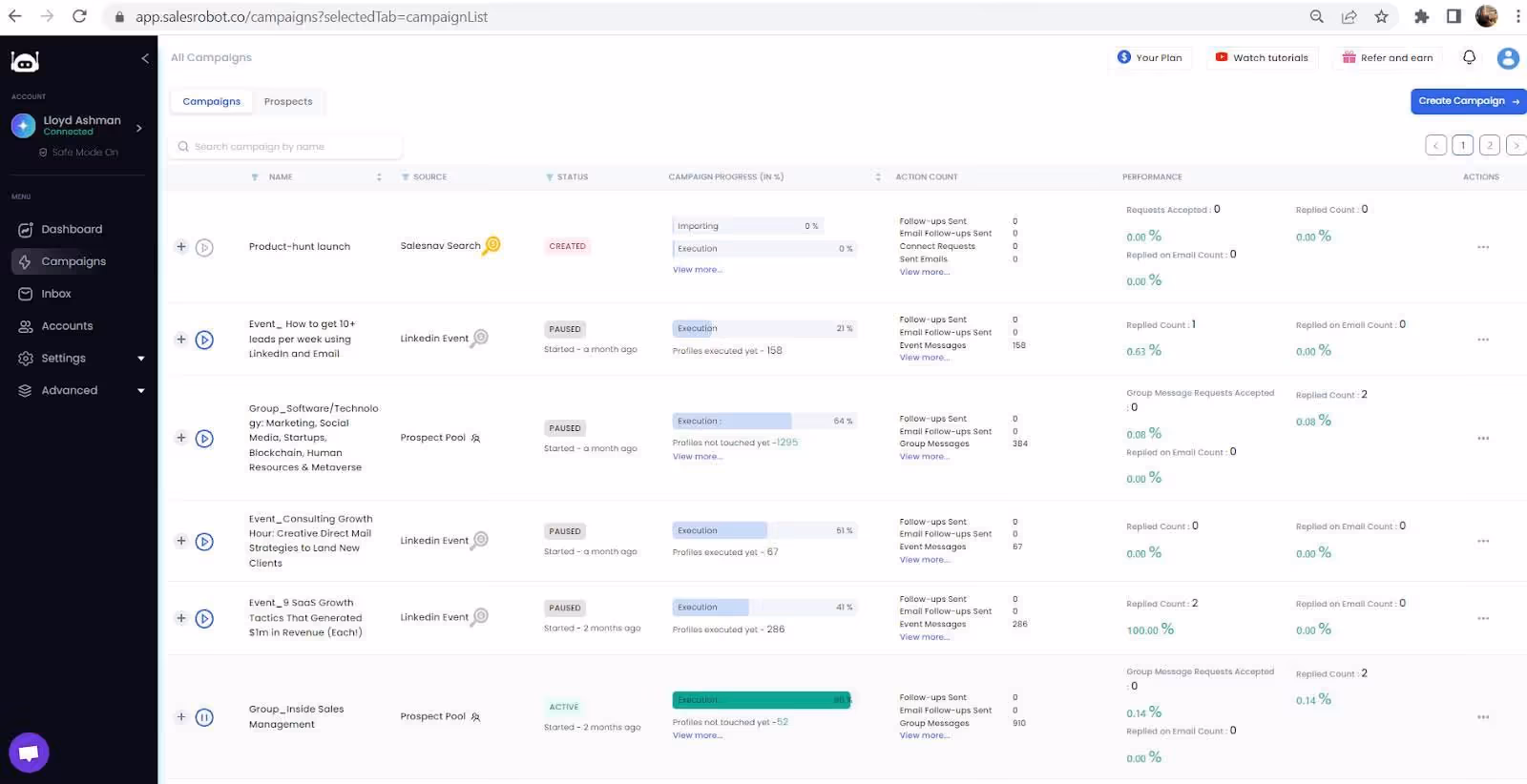The width and height of the screenshot is (1527, 784).
Task: Open Accounts in the sidebar
Action: 67,326
